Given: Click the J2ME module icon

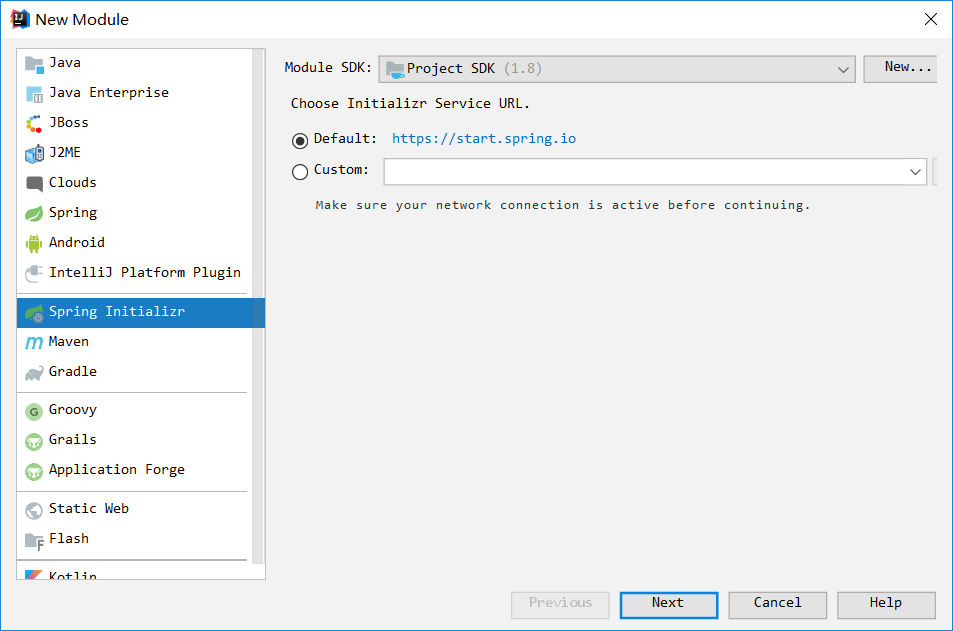Looking at the screenshot, I should 34,153.
